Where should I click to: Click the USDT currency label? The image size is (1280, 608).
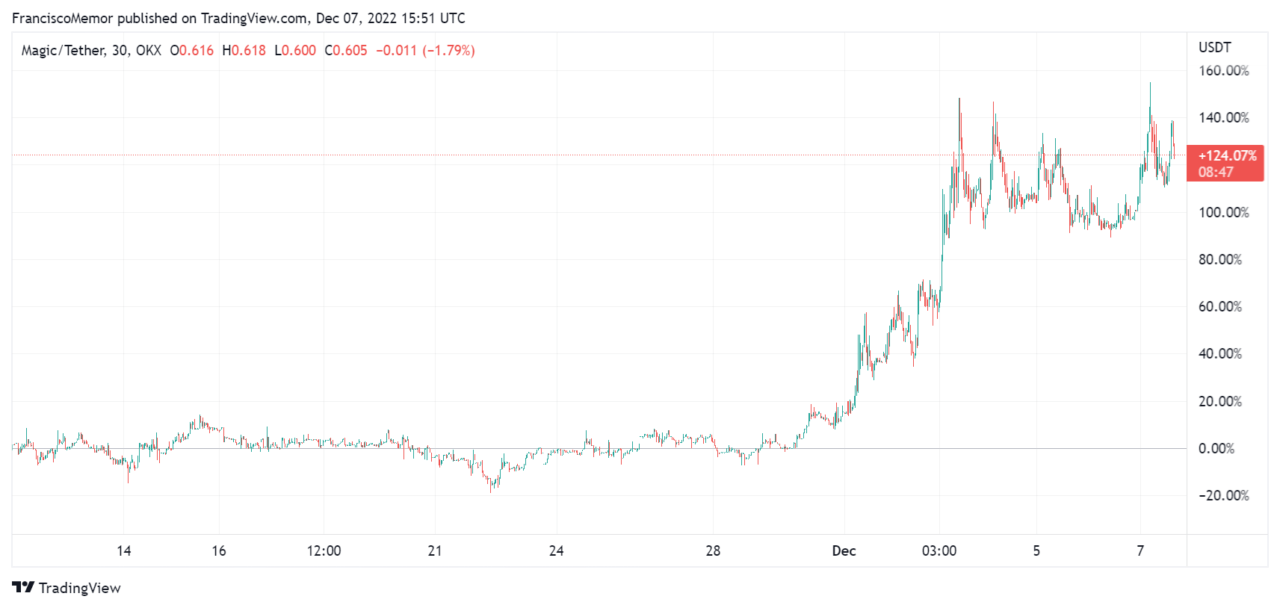pos(1215,47)
